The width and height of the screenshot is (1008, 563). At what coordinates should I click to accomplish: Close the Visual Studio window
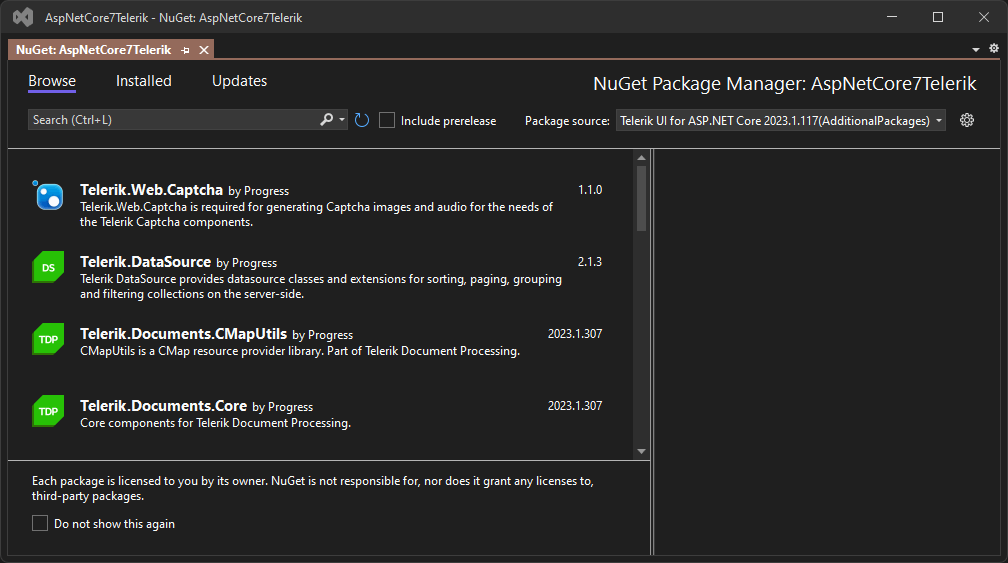pos(984,17)
